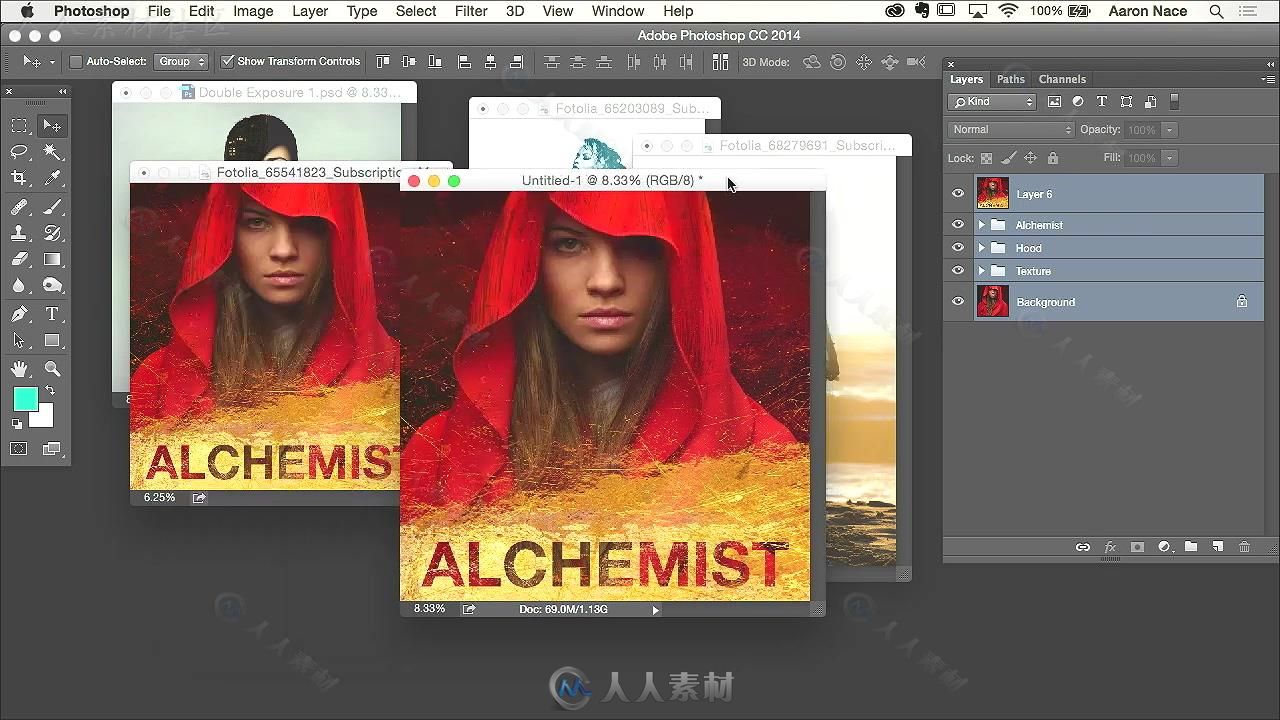Open the Image menu
Viewport: 1280px width, 720px height.
pyautogui.click(x=253, y=11)
